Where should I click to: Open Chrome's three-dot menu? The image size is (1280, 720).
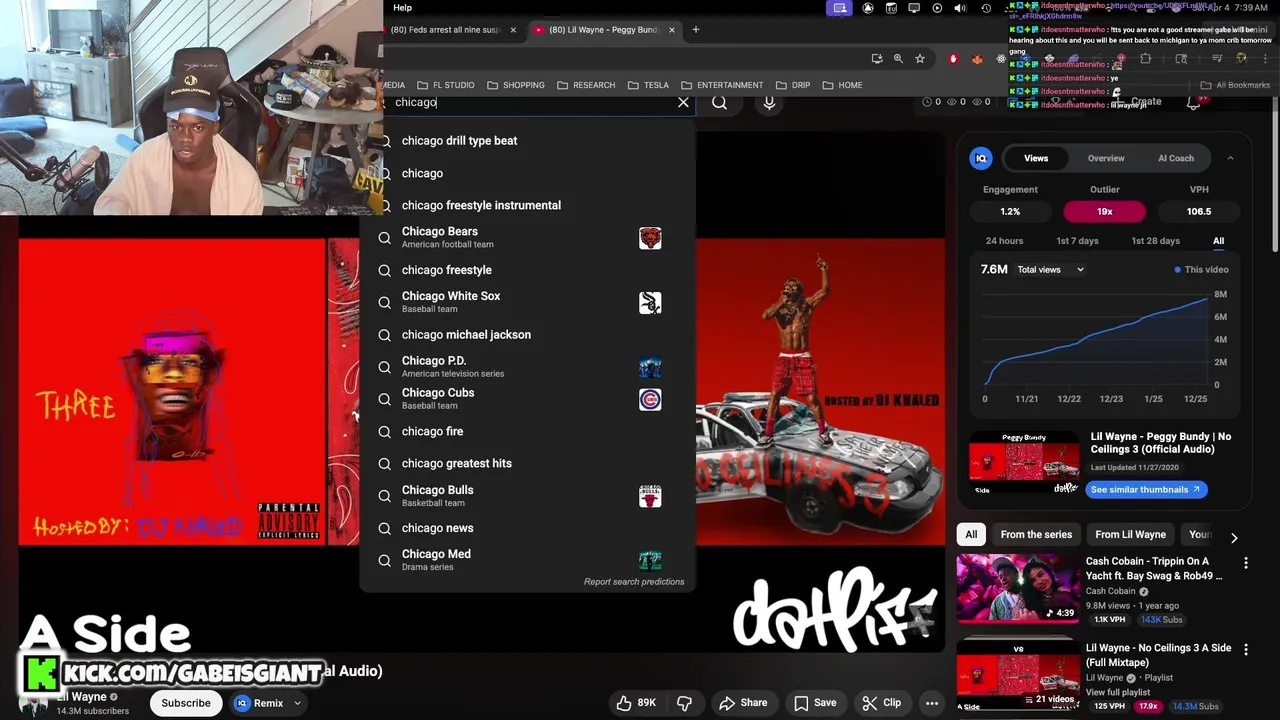coord(1265,59)
